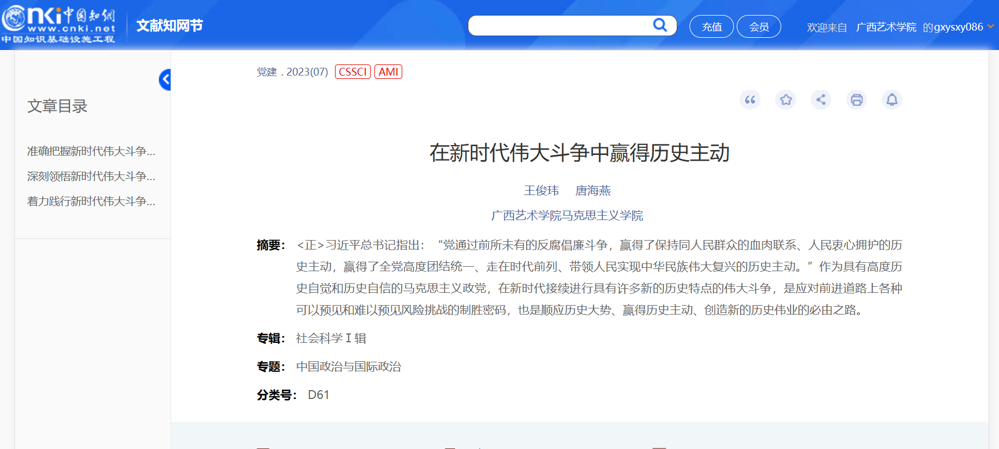Click the star favorite icon
This screenshot has height=449, width=999.
pos(786,99)
